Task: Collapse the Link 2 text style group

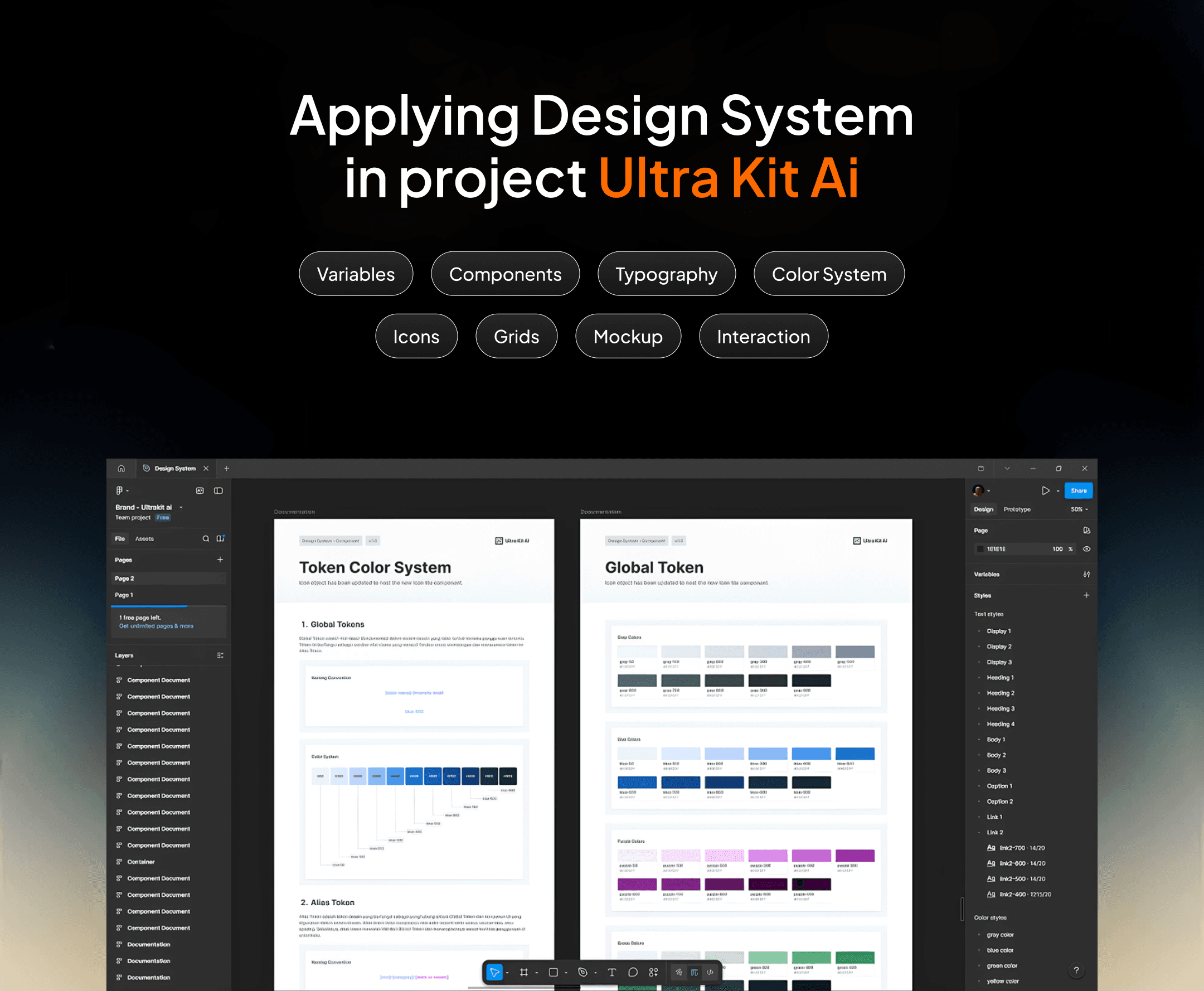Action: click(979, 832)
